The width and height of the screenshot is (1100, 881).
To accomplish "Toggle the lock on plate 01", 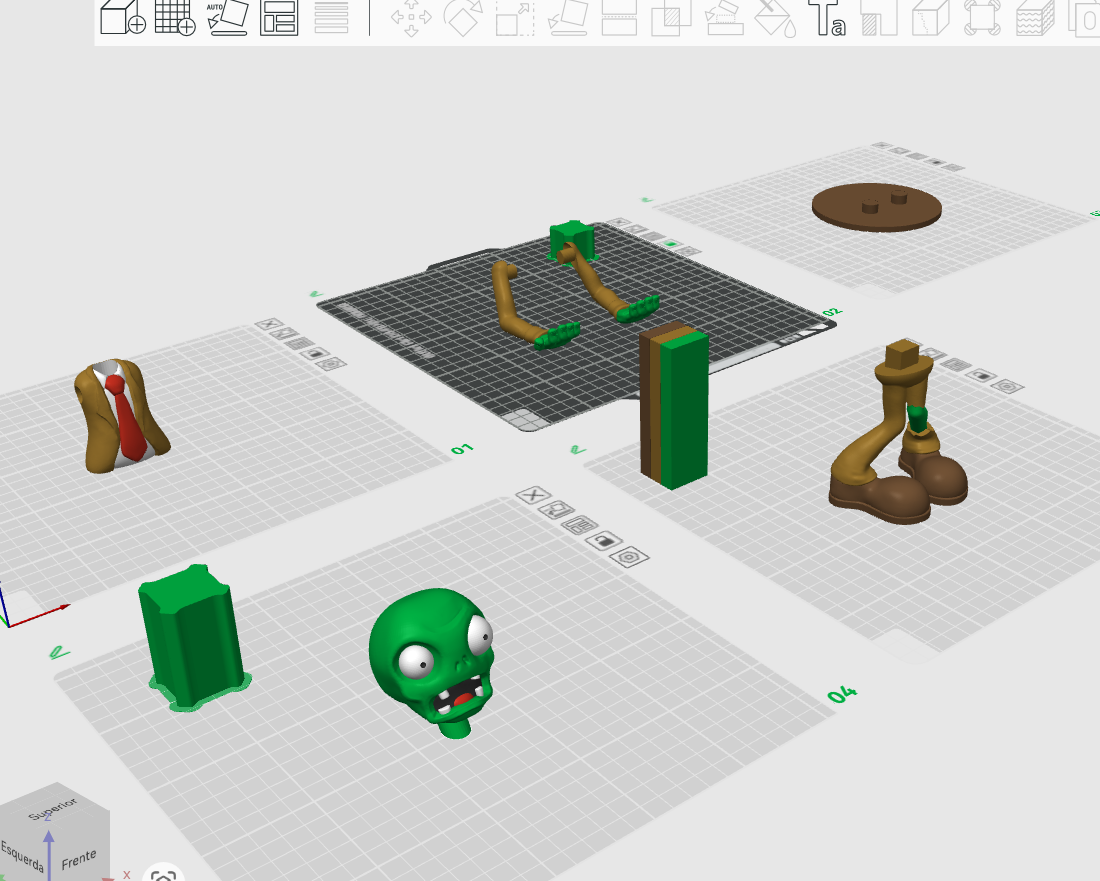I will [x=315, y=354].
